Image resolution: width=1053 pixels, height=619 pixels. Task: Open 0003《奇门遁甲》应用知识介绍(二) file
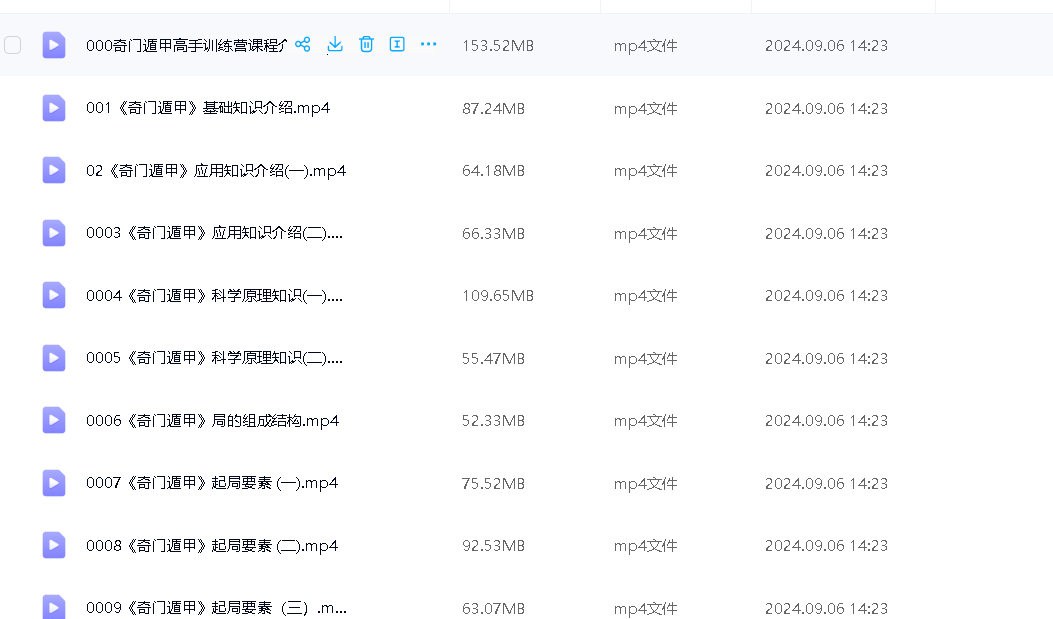point(214,233)
